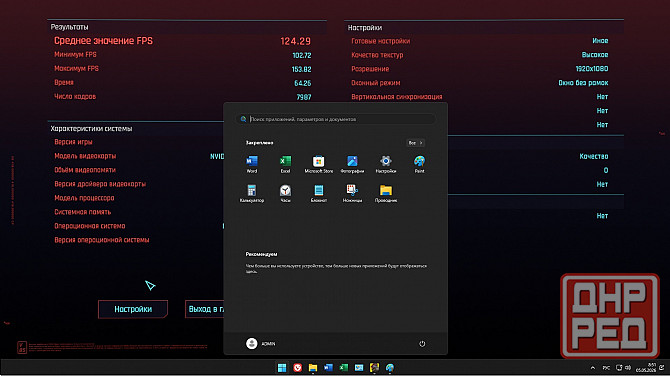
Task: Open Ножницы snipping tool
Action: click(352, 193)
